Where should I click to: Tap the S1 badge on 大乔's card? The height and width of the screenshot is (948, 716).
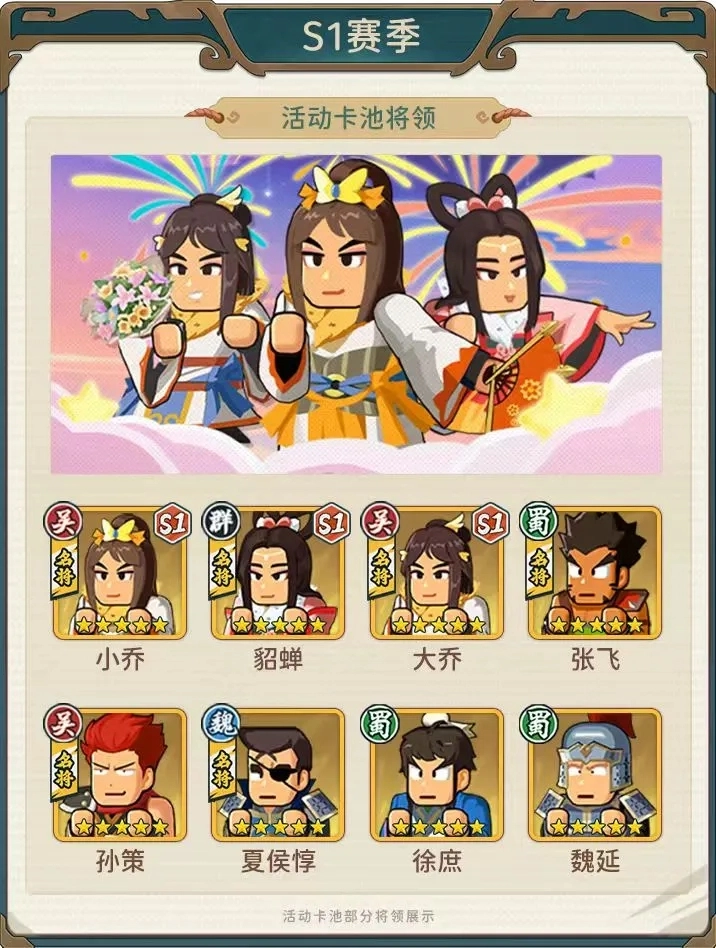click(x=490, y=523)
